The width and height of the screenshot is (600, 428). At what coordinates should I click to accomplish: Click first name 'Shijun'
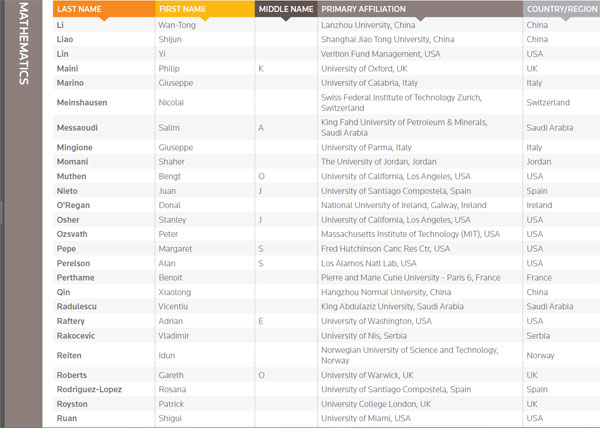click(x=170, y=39)
